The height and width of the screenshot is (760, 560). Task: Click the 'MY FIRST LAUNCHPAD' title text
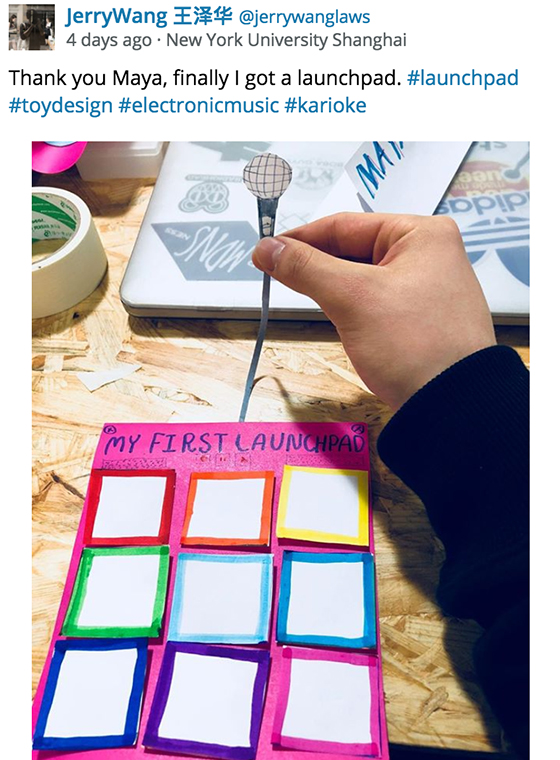[234, 442]
